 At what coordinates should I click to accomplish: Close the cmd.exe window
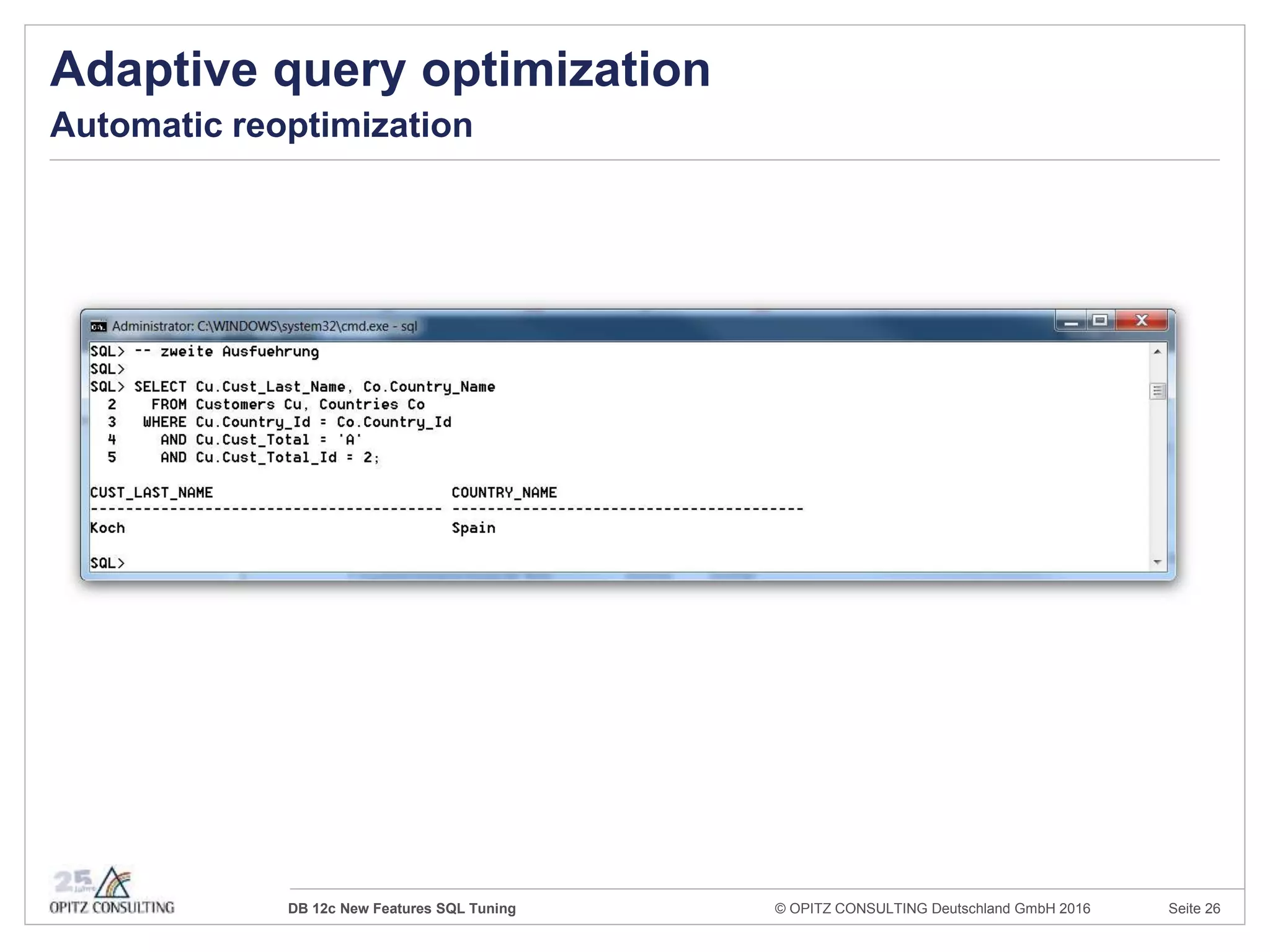click(1142, 320)
